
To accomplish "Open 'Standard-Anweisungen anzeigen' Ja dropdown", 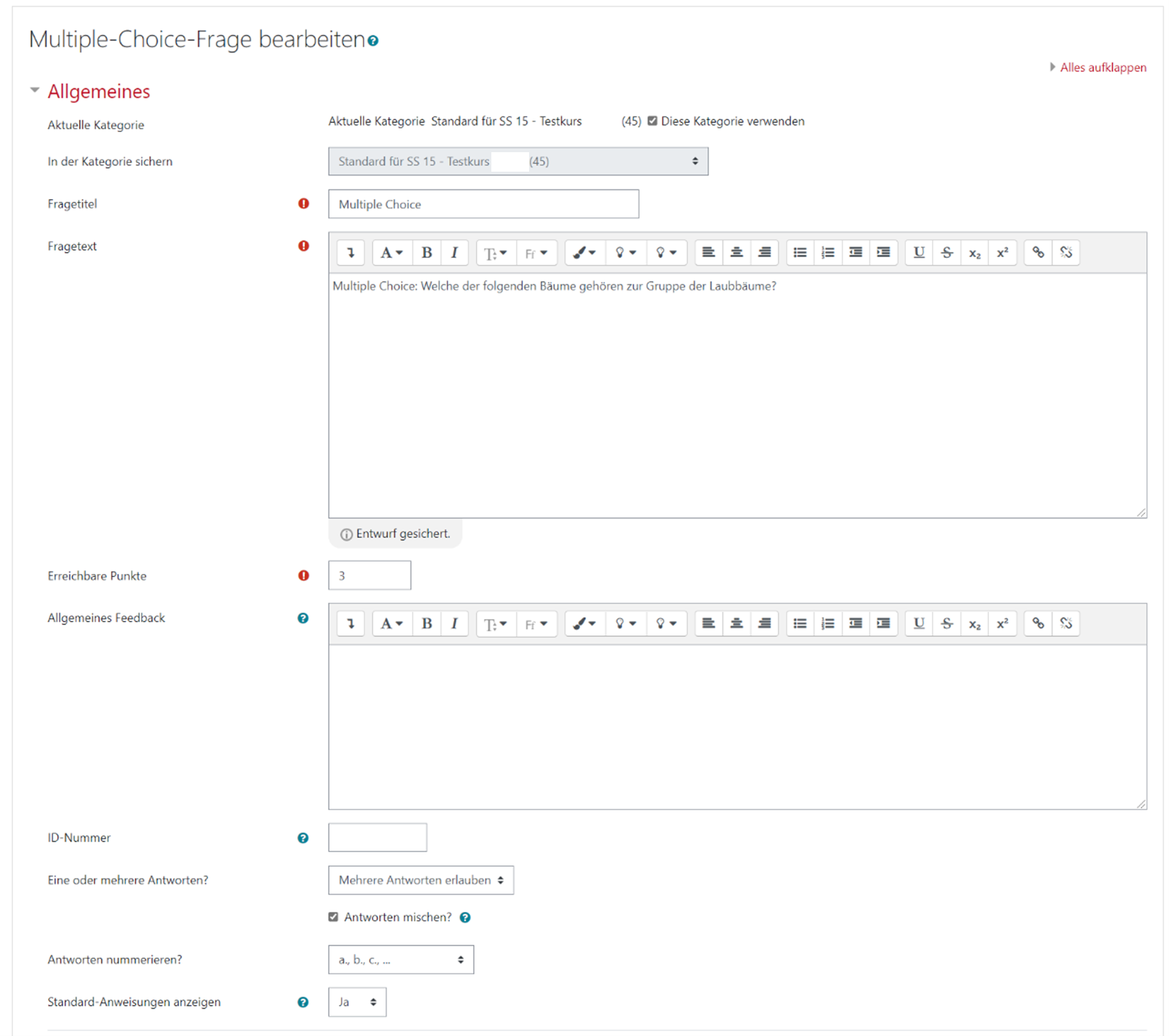I will point(357,1002).
